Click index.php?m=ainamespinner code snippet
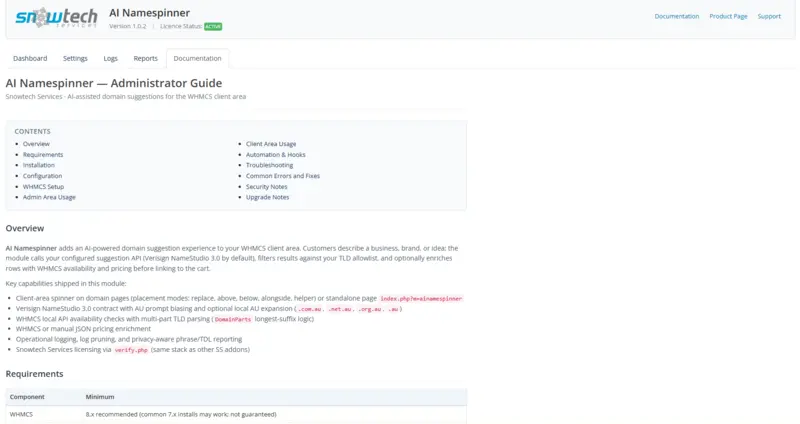The height and width of the screenshot is (424, 800). point(421,298)
